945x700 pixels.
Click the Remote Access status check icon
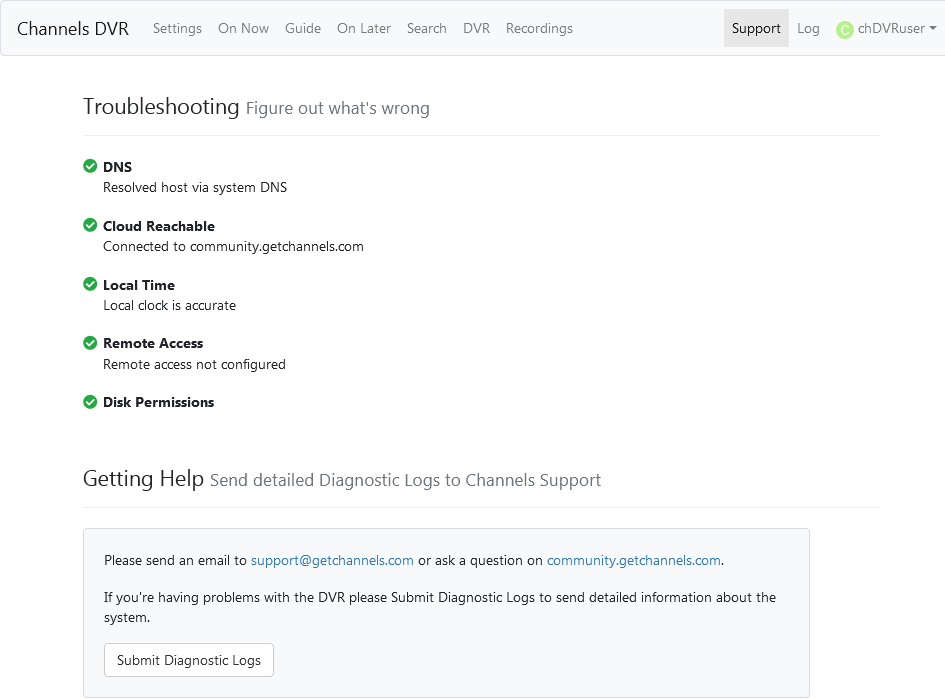click(90, 343)
